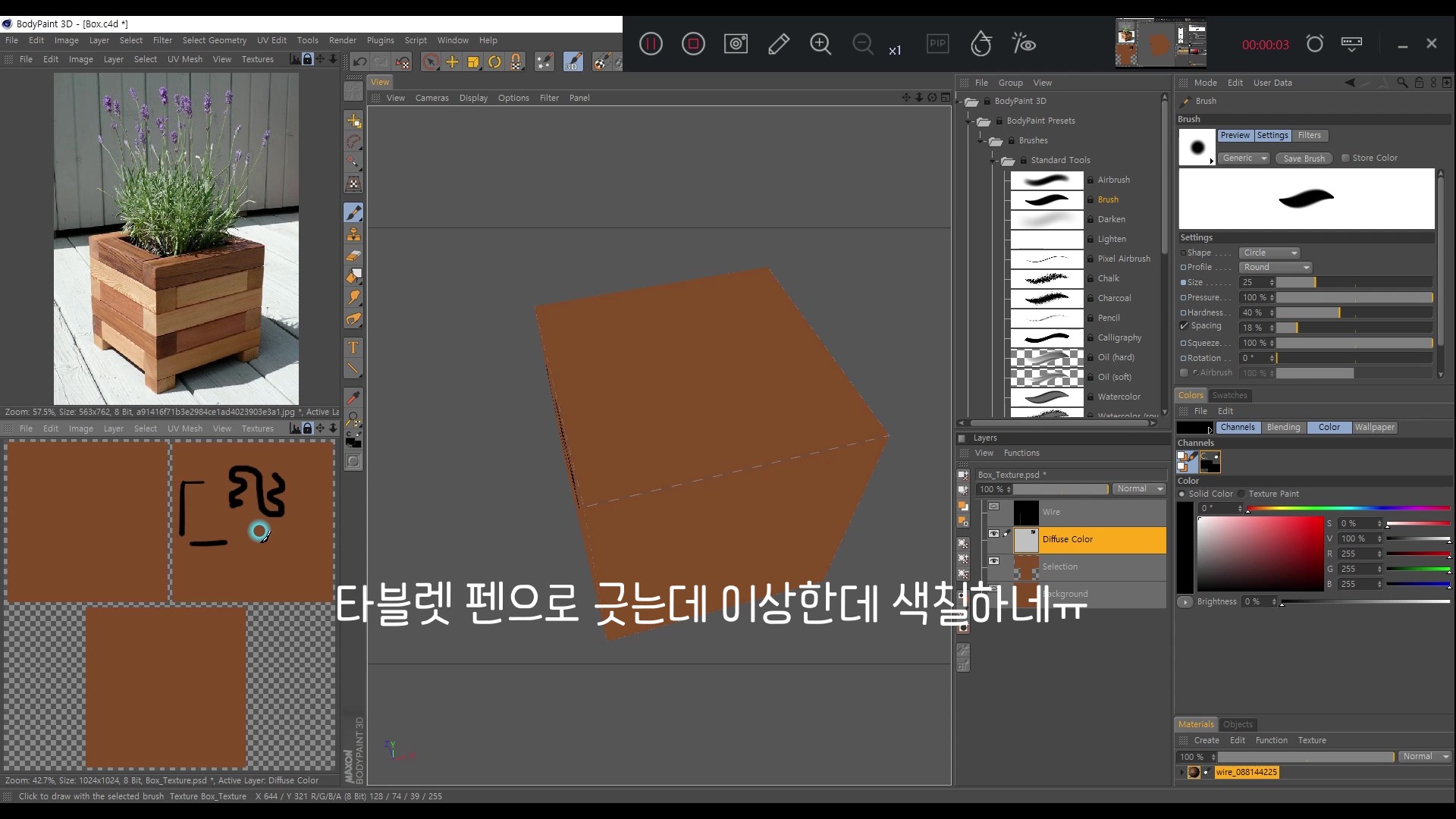Viewport: 1456px width, 819px height.
Task: Open the brush Shape dropdown showing Circle
Action: (x=1270, y=253)
